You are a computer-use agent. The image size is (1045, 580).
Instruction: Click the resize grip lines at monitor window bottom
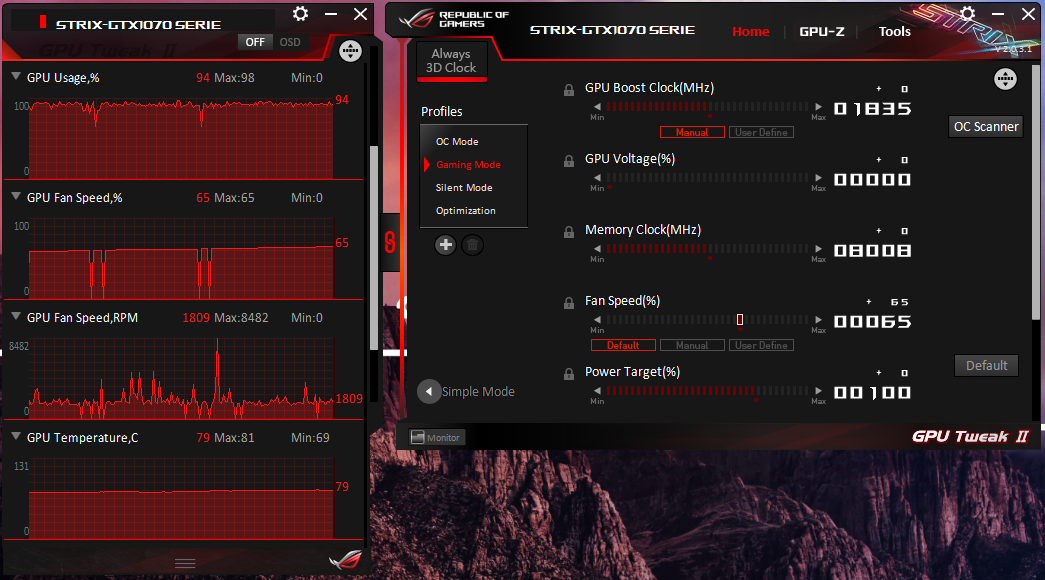tap(185, 564)
